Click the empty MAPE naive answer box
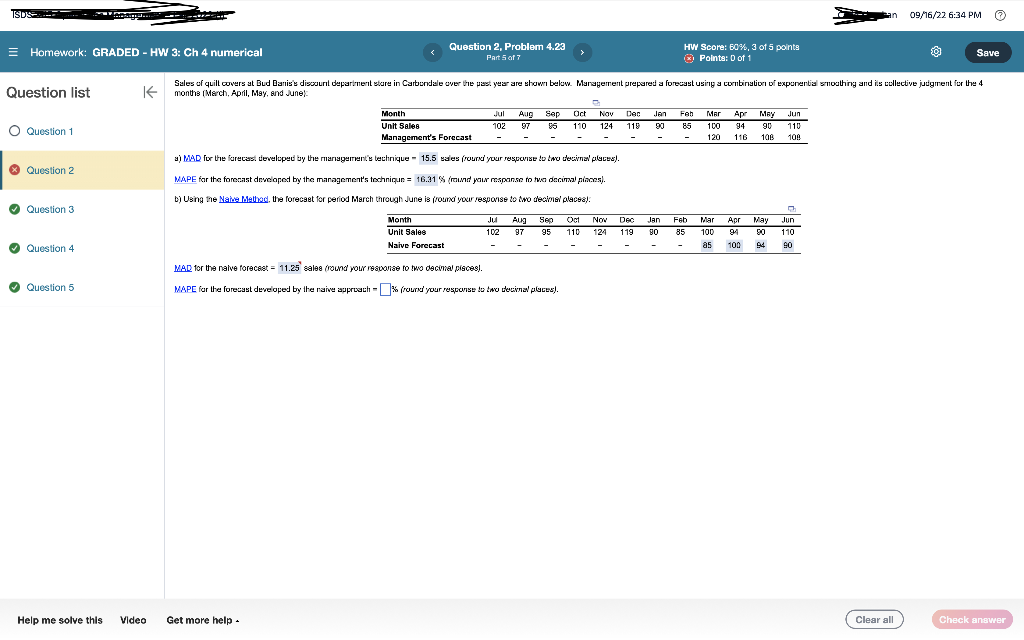Image resolution: width=1024 pixels, height=640 pixels. (385, 289)
